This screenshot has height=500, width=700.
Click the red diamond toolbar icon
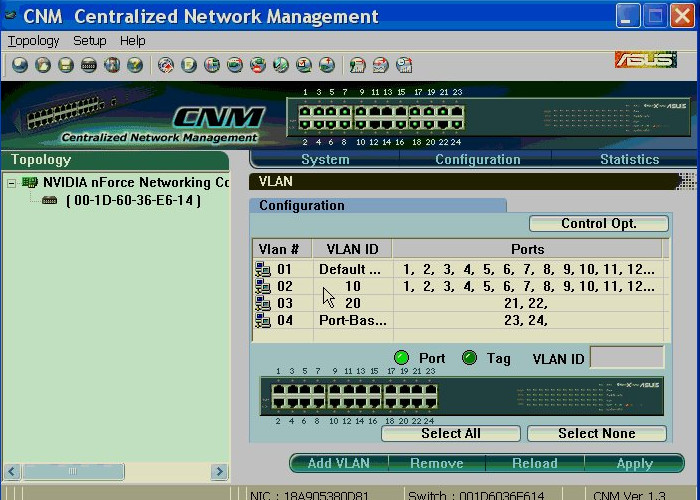(x=166, y=65)
